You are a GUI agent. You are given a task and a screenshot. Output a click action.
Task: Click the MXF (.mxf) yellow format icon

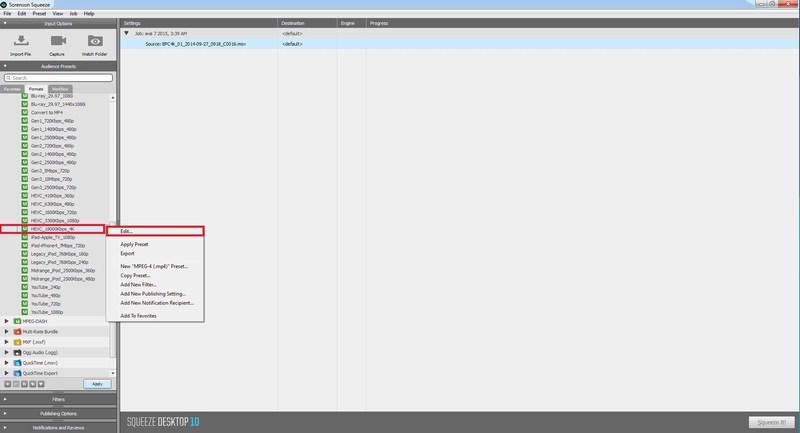click(17, 342)
